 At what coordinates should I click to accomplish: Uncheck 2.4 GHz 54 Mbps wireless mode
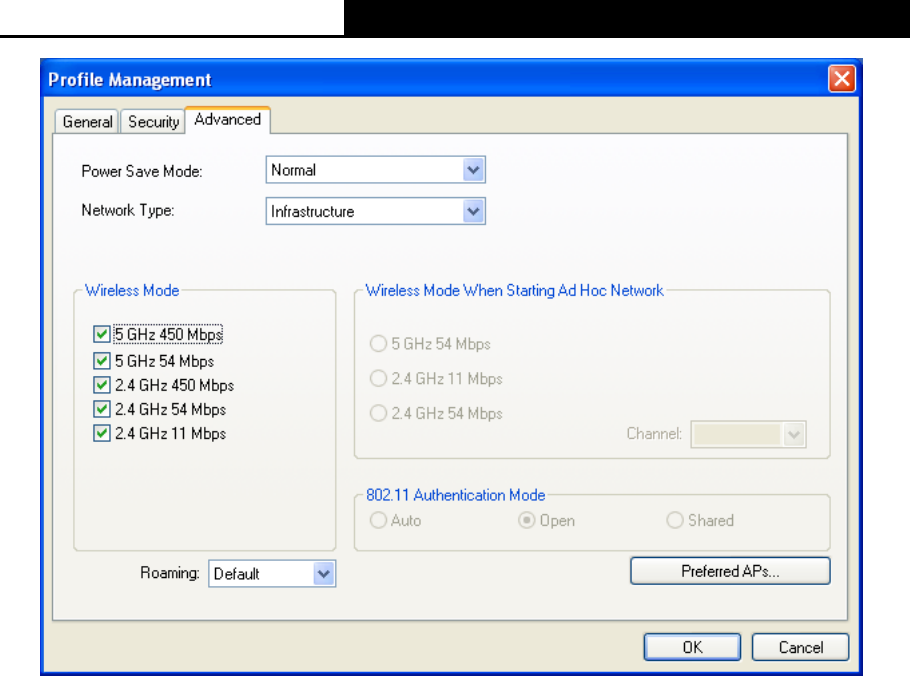tap(102, 409)
